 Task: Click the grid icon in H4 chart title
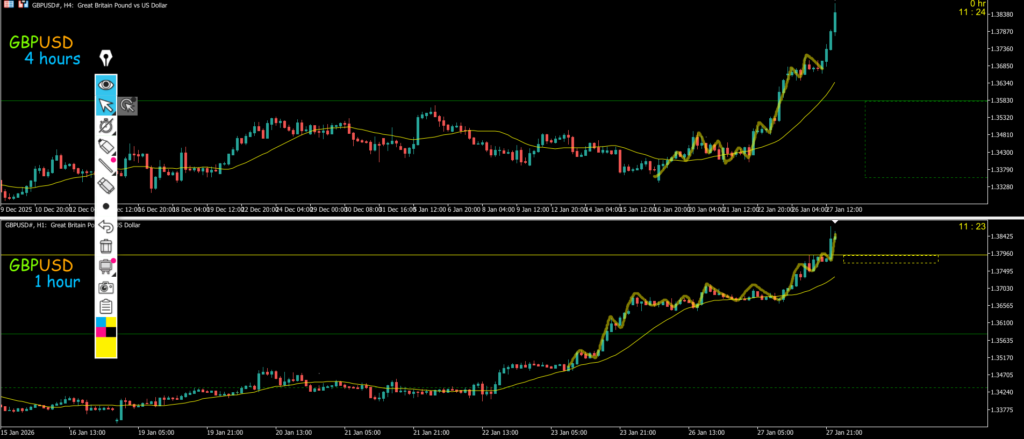(6, 5)
